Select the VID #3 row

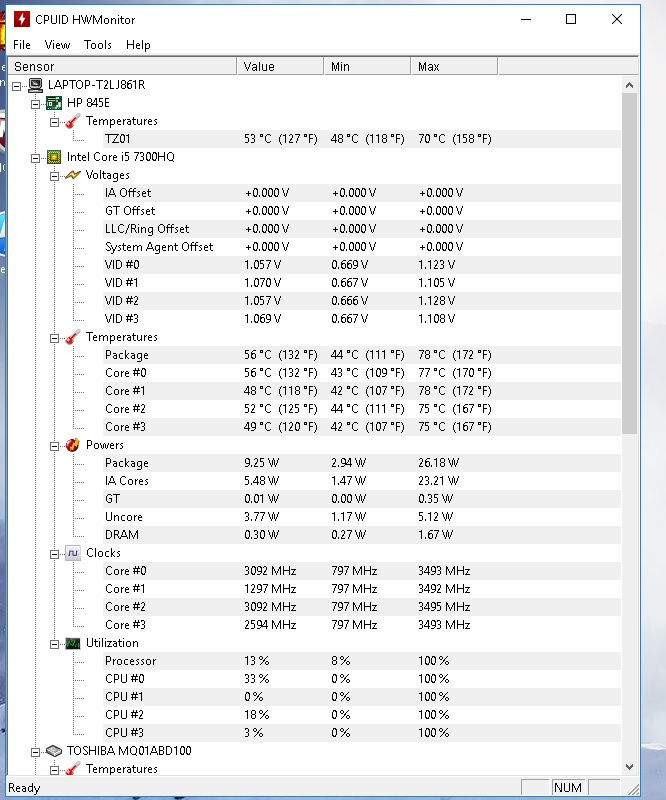[x=362, y=319]
